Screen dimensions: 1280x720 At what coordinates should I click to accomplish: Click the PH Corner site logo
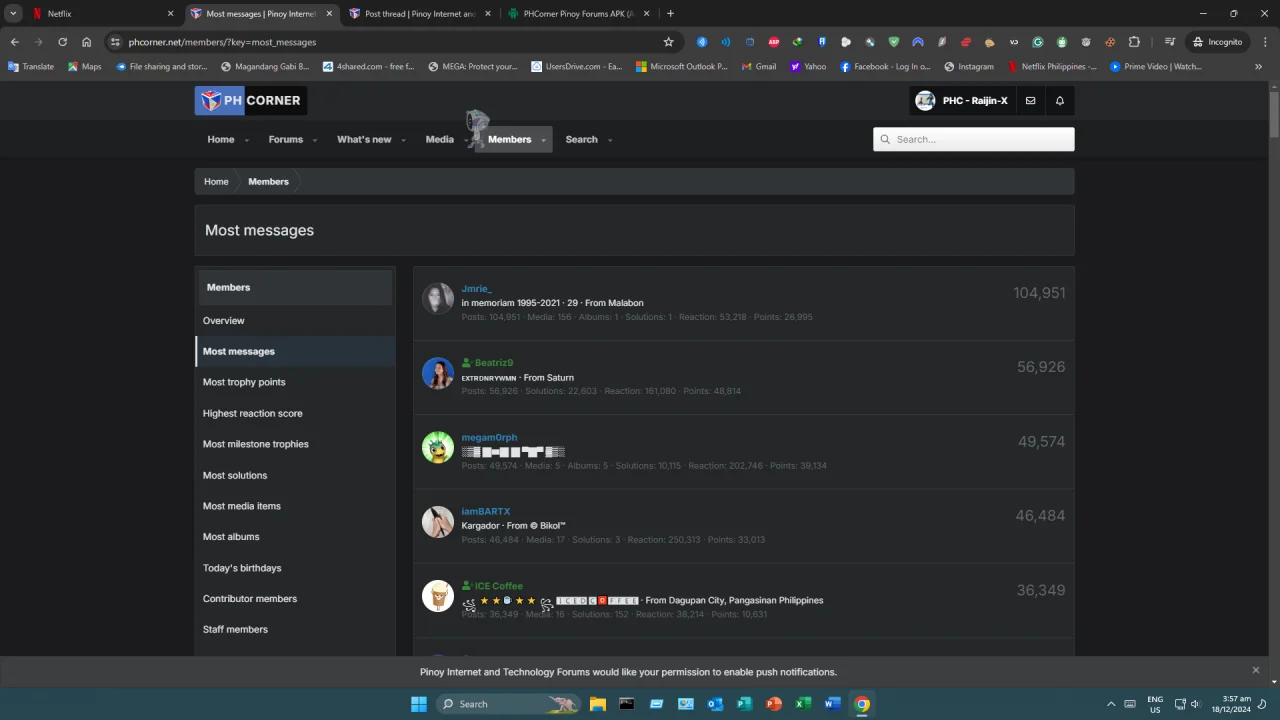pyautogui.click(x=250, y=100)
